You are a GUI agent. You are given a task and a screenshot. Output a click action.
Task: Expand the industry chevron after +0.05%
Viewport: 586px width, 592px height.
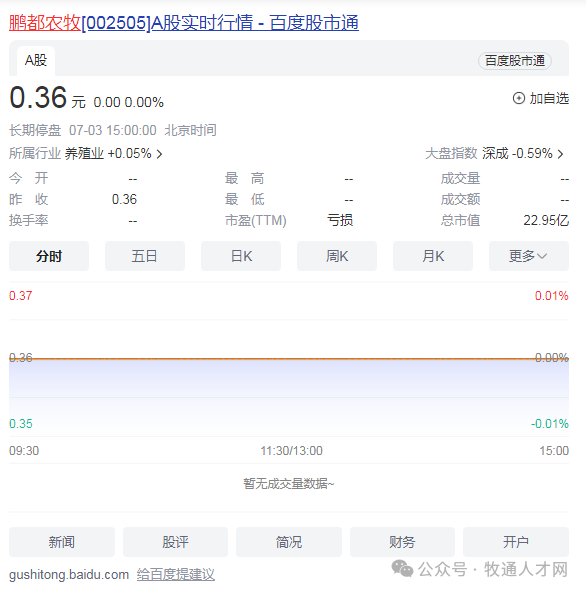159,154
